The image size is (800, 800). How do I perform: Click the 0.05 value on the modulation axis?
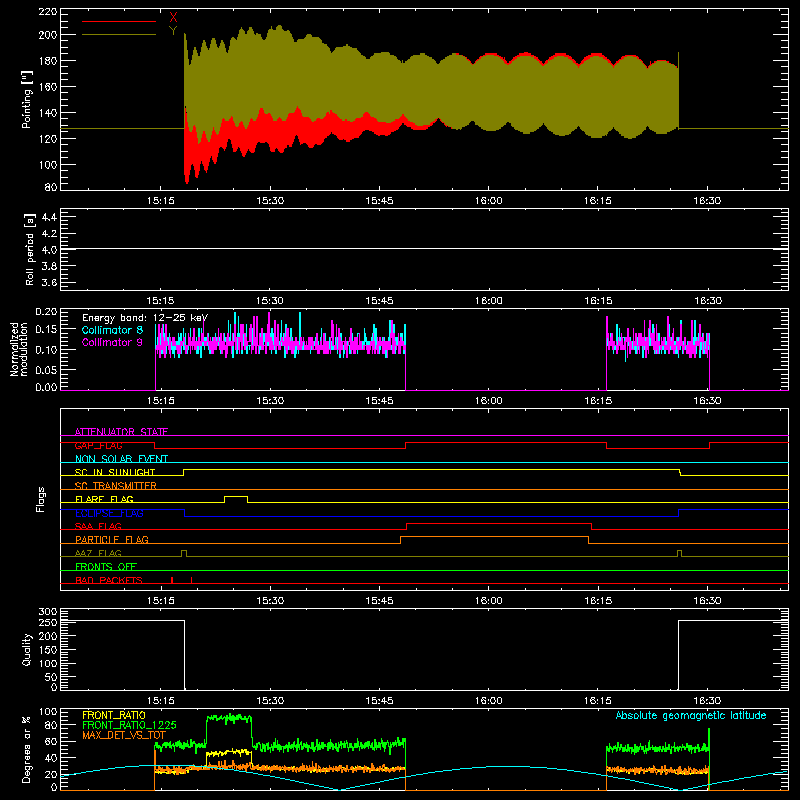click(x=46, y=369)
